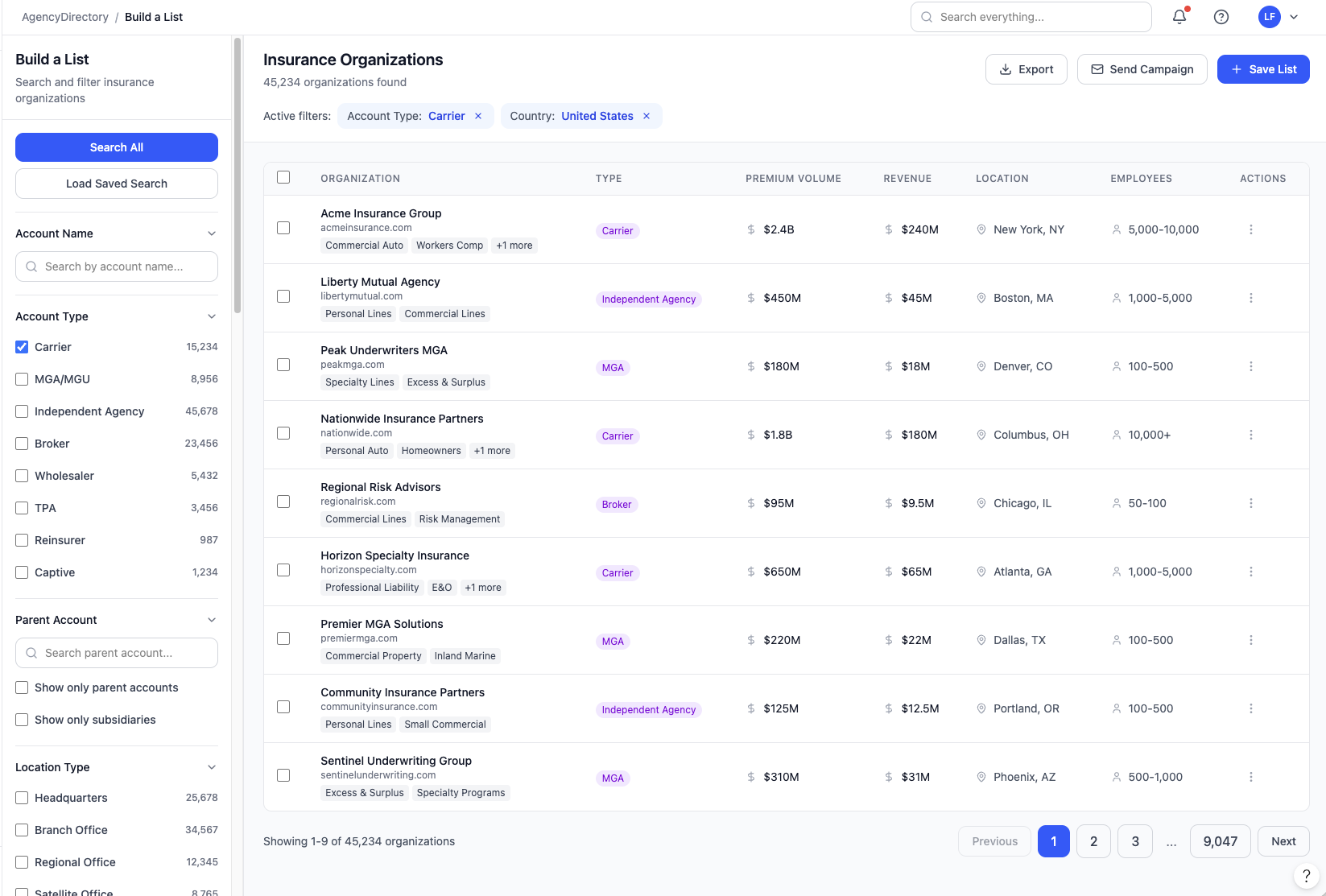The height and width of the screenshot is (896, 1326).
Task: Open actions menu for Acme Insurance Group
Action: (x=1251, y=229)
